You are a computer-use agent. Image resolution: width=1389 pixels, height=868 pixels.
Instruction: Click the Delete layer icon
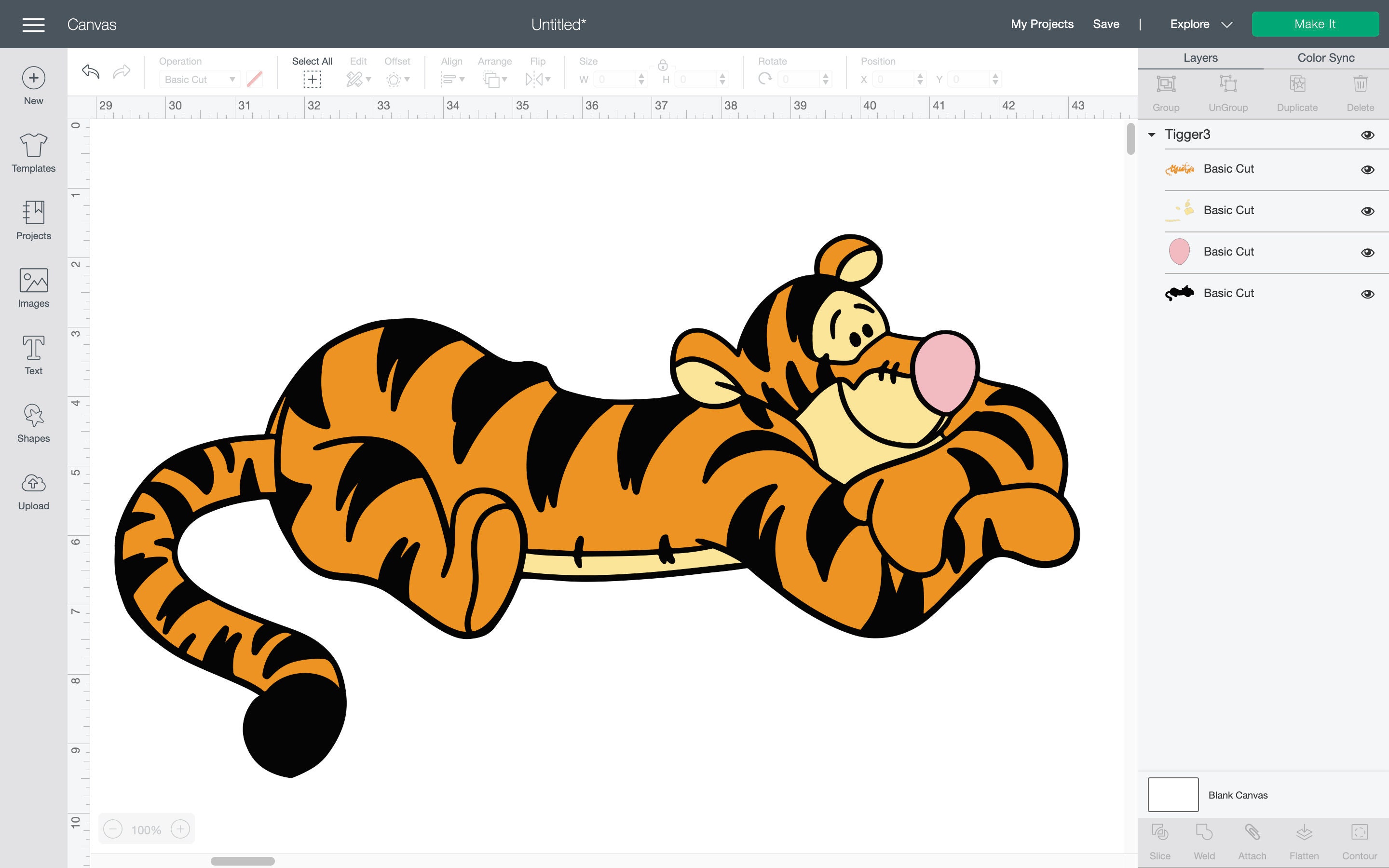[x=1360, y=84]
